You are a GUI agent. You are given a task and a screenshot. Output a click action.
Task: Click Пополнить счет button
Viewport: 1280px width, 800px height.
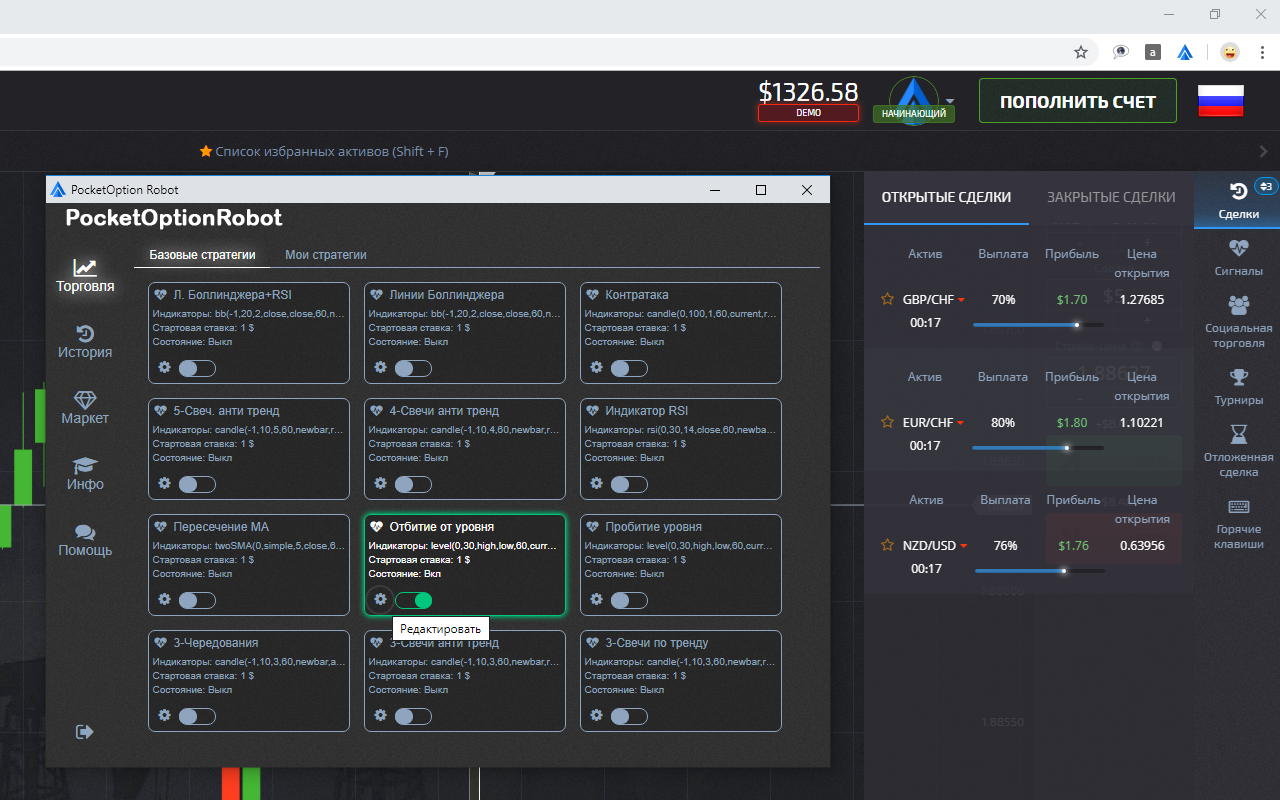coord(1078,101)
